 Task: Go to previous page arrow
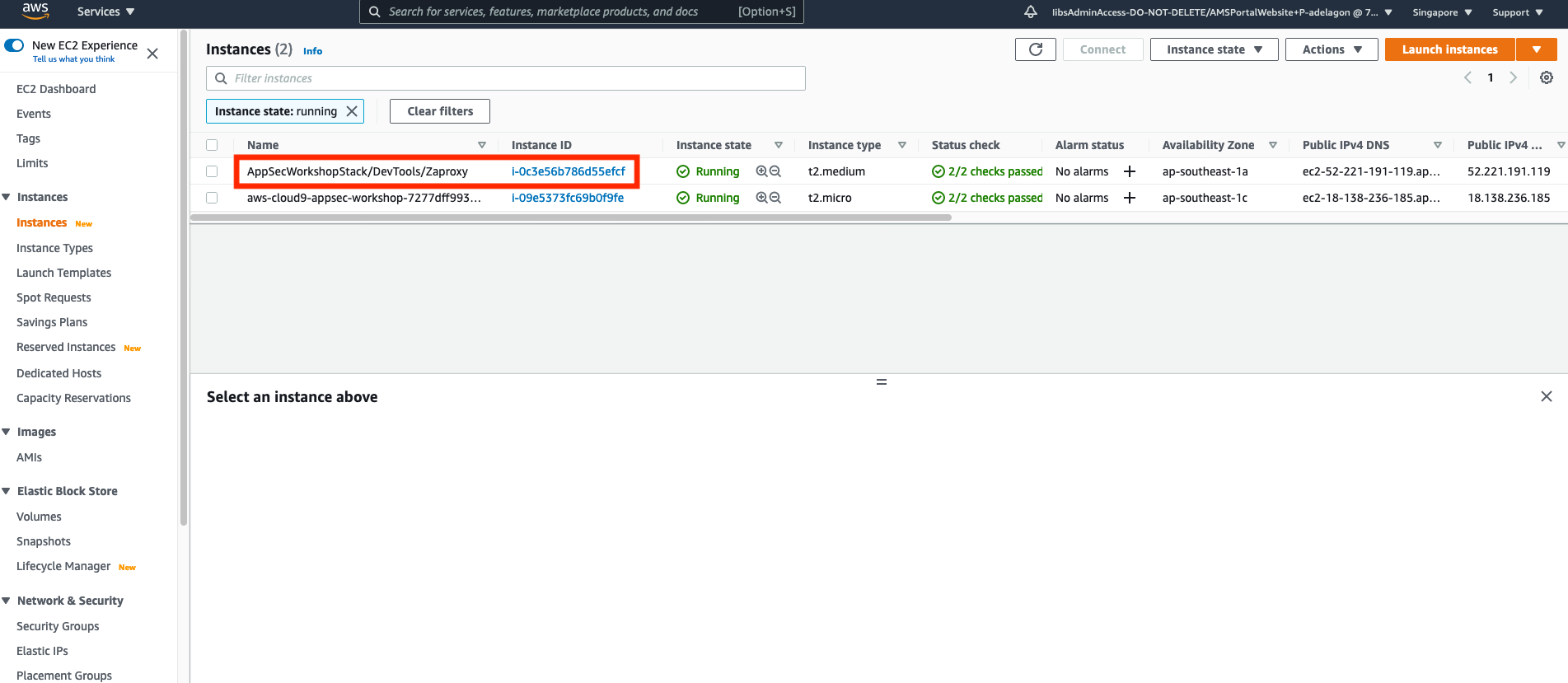1467,77
